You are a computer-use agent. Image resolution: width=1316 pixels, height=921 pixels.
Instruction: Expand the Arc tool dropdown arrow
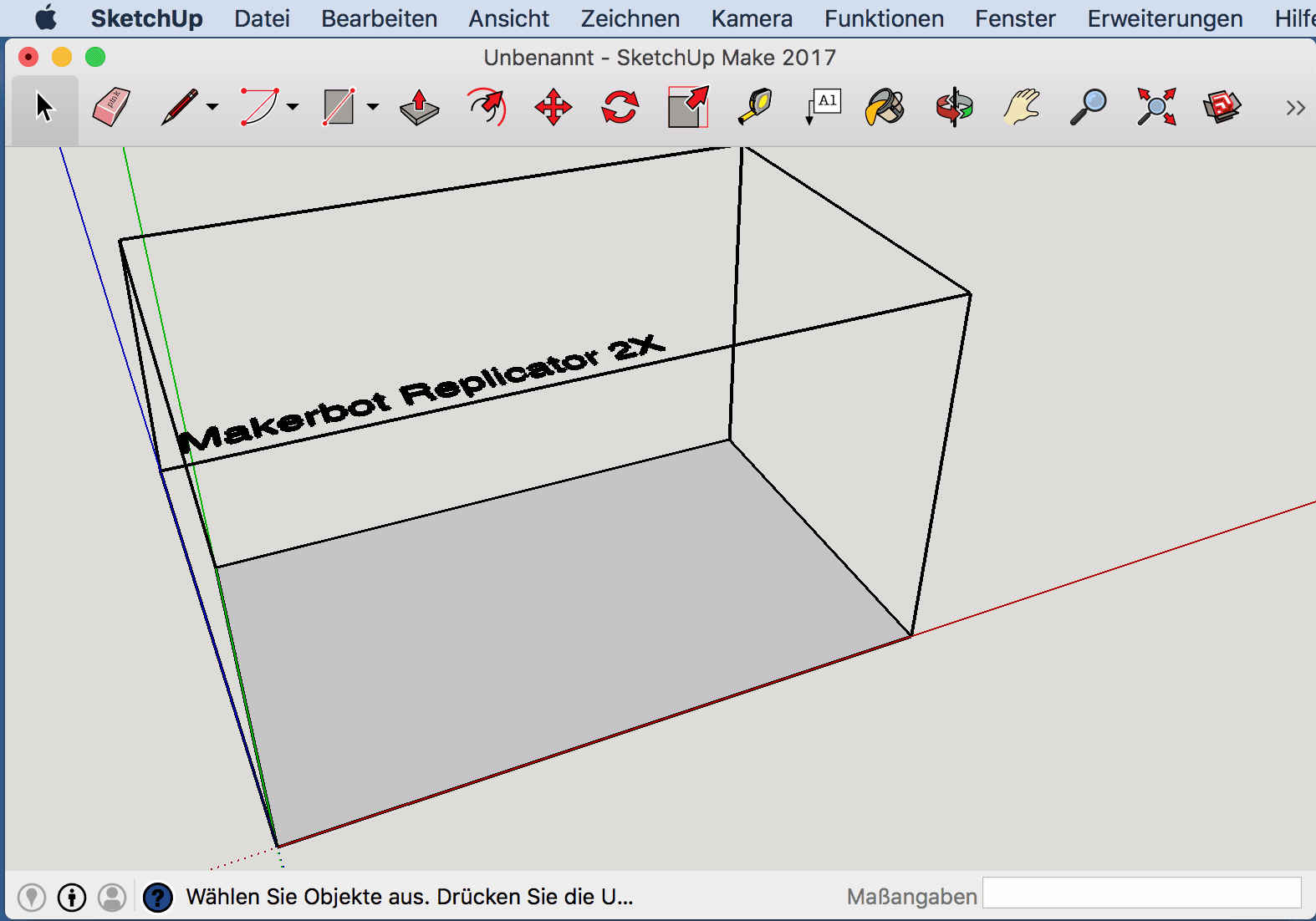293,107
